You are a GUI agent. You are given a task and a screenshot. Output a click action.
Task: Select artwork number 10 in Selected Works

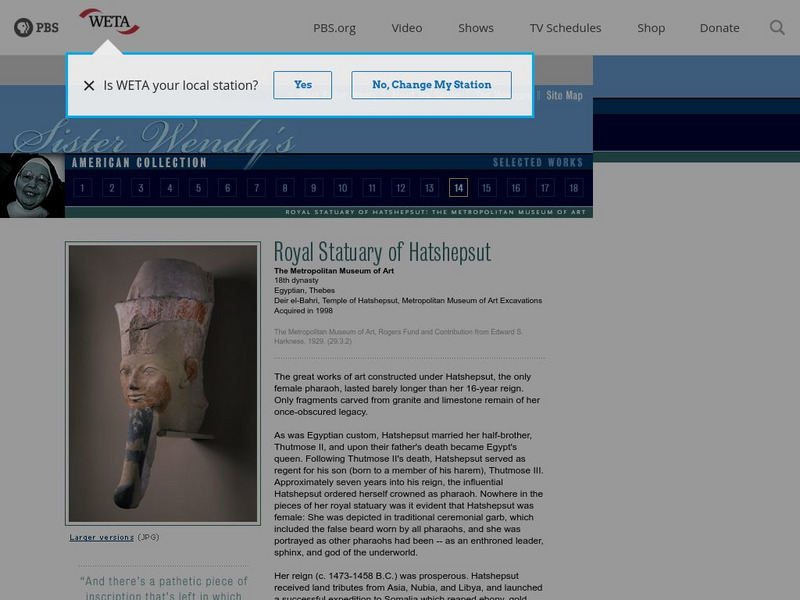tap(342, 186)
